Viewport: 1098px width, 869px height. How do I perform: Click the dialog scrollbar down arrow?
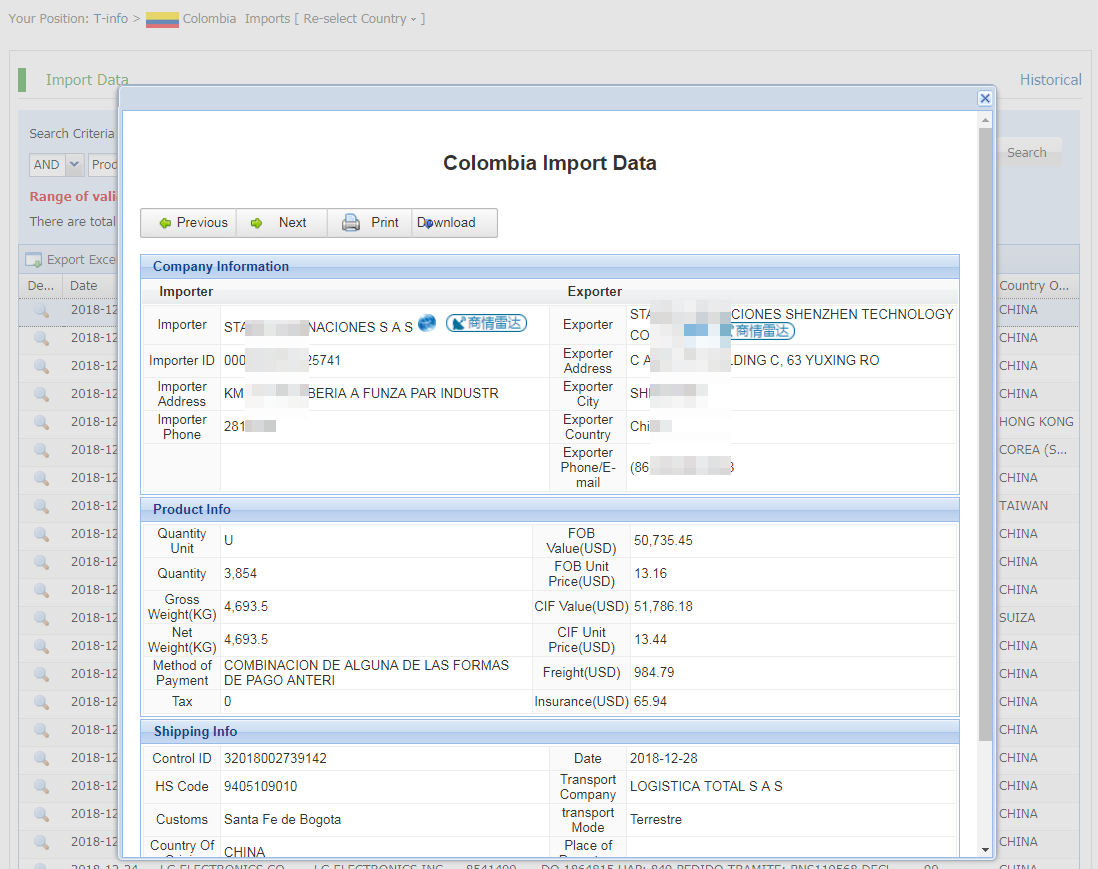[986, 849]
